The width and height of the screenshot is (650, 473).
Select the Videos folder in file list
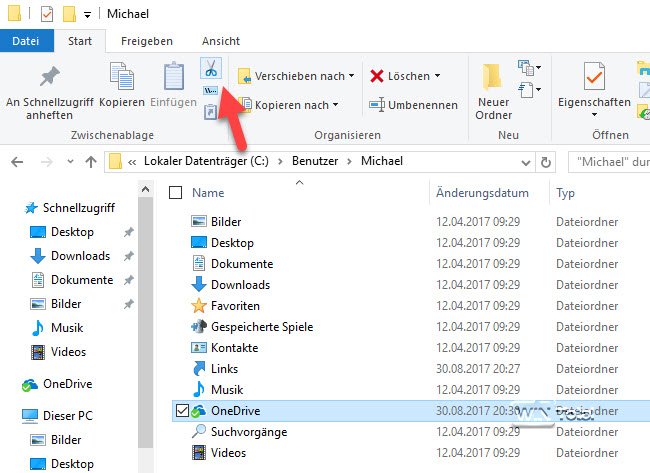click(x=228, y=453)
